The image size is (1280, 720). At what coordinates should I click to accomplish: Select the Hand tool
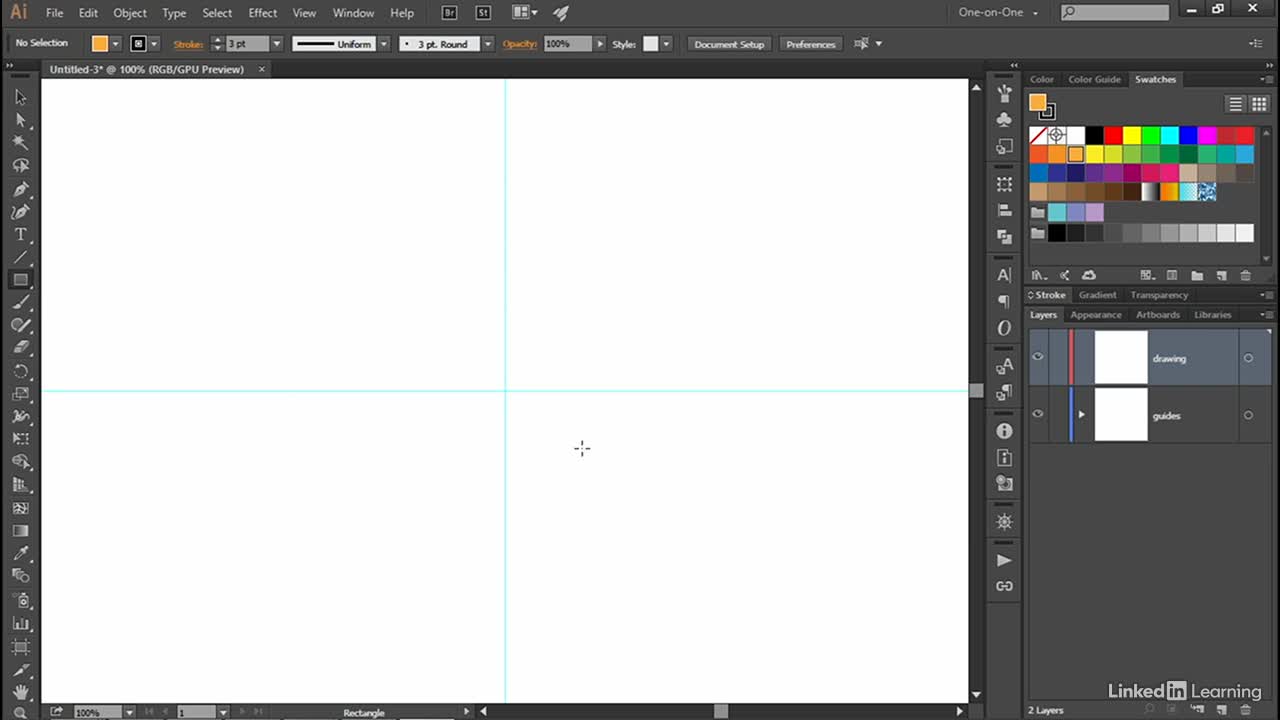[20, 691]
